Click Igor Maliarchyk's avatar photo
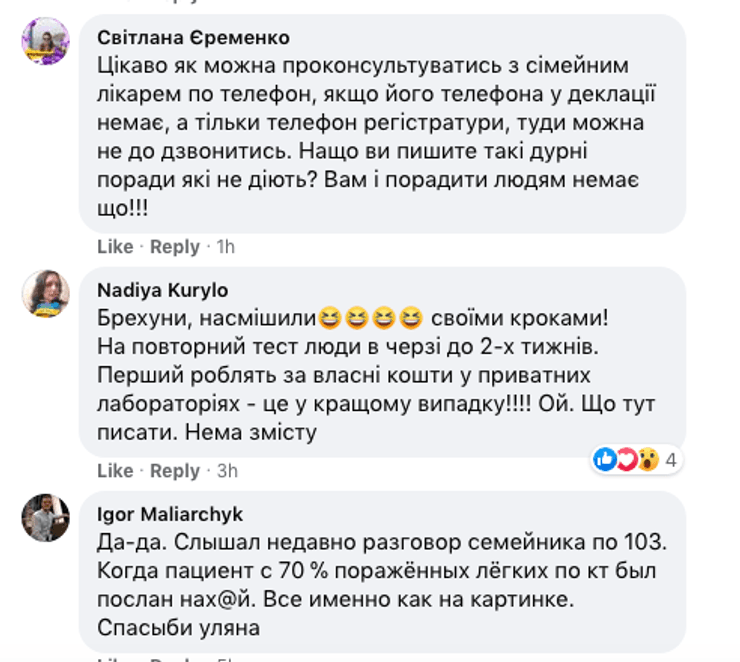740x662 pixels. 46,518
